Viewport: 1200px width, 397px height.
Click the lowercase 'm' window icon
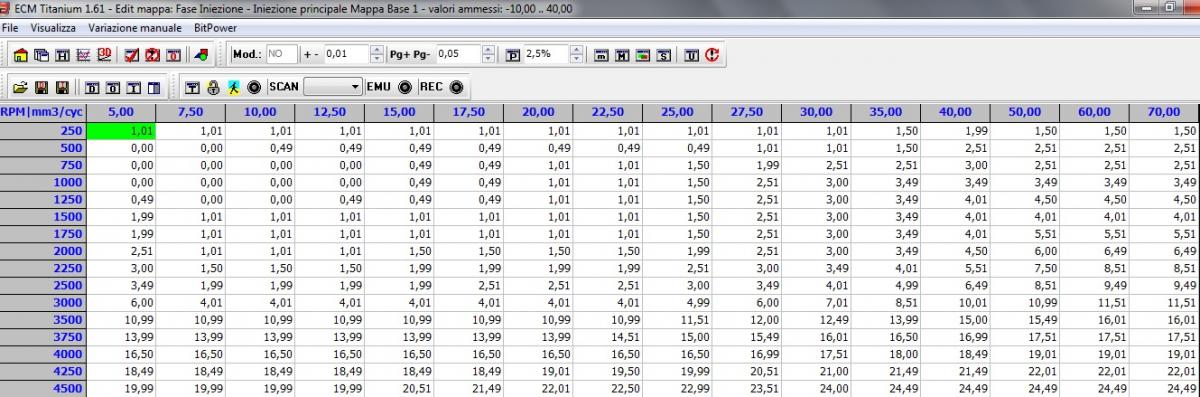tap(601, 55)
